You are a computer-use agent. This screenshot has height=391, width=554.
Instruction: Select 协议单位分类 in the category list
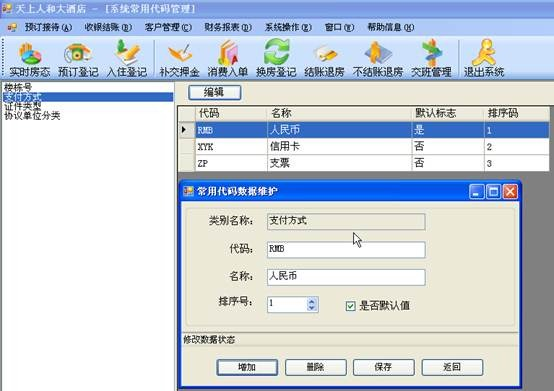coord(88,115)
